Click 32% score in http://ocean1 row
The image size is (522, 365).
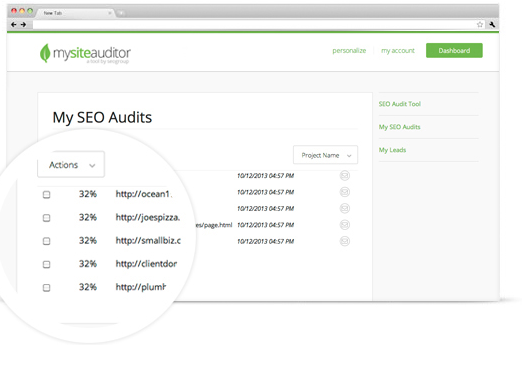click(88, 194)
